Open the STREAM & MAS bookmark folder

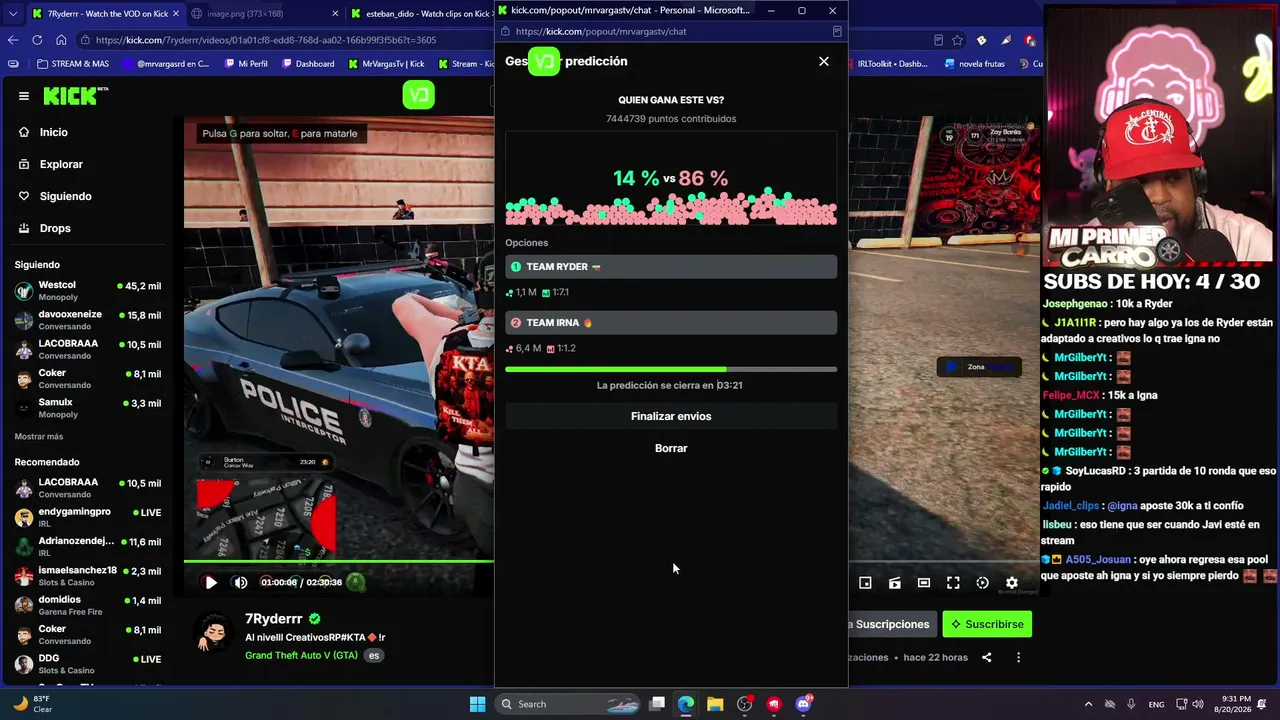pos(73,64)
